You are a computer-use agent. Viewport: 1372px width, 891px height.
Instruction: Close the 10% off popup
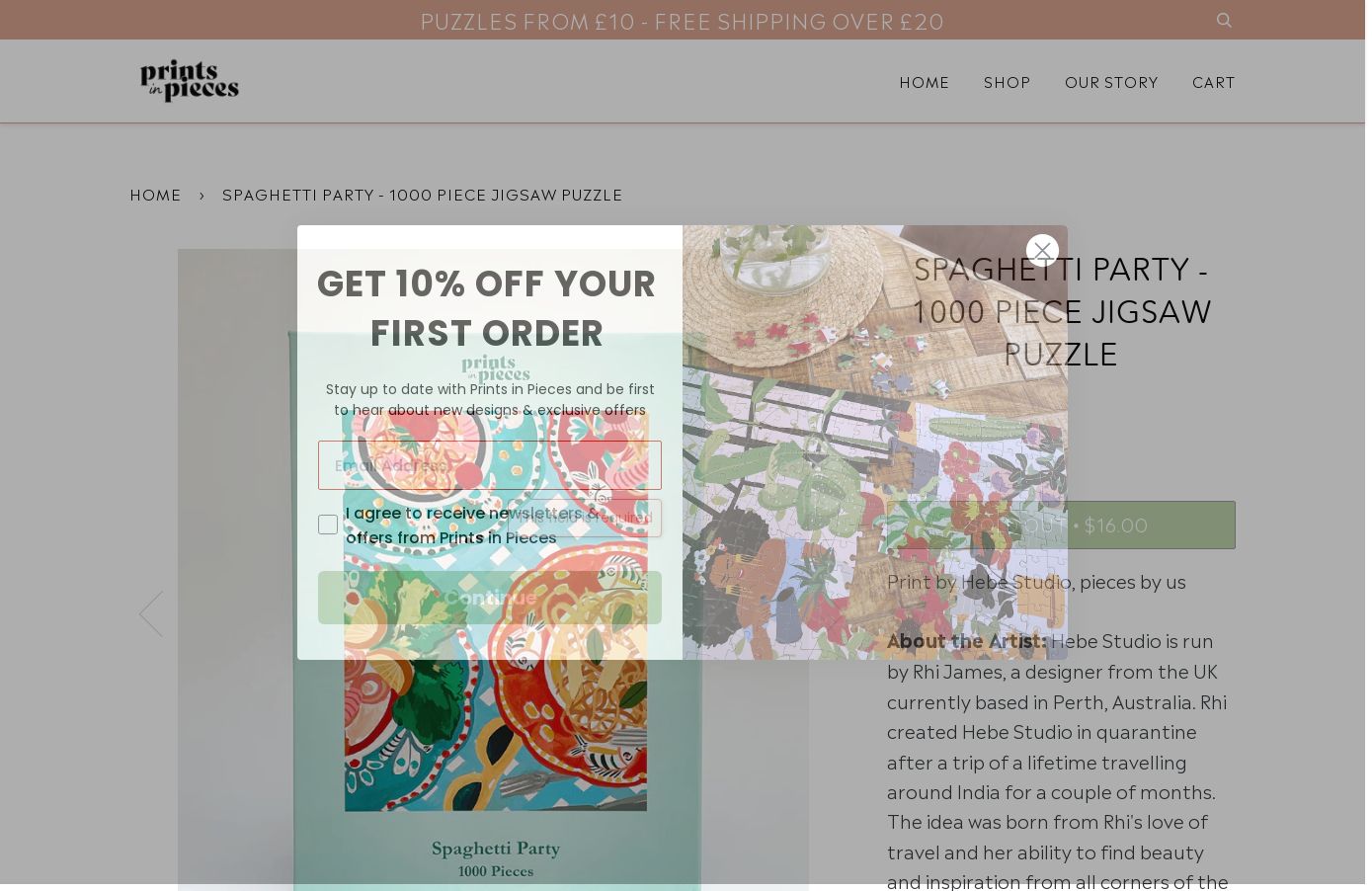click(x=1042, y=250)
